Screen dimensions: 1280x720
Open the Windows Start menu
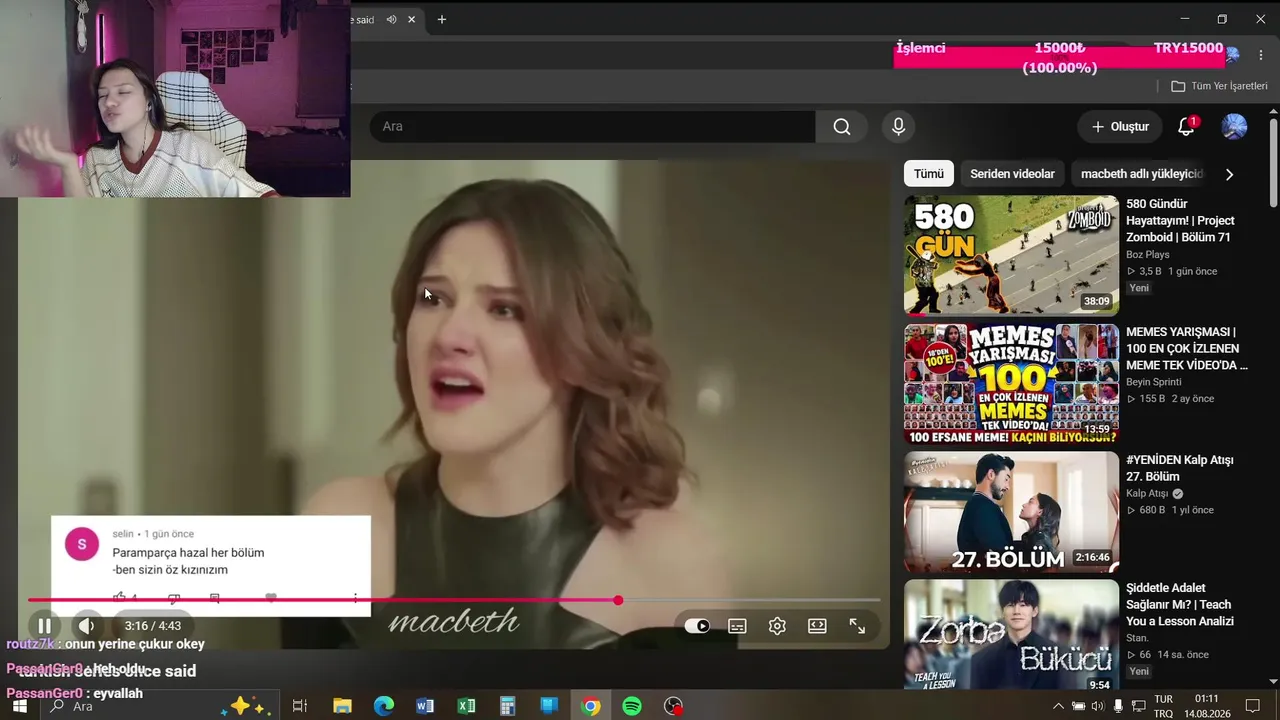click(19, 706)
